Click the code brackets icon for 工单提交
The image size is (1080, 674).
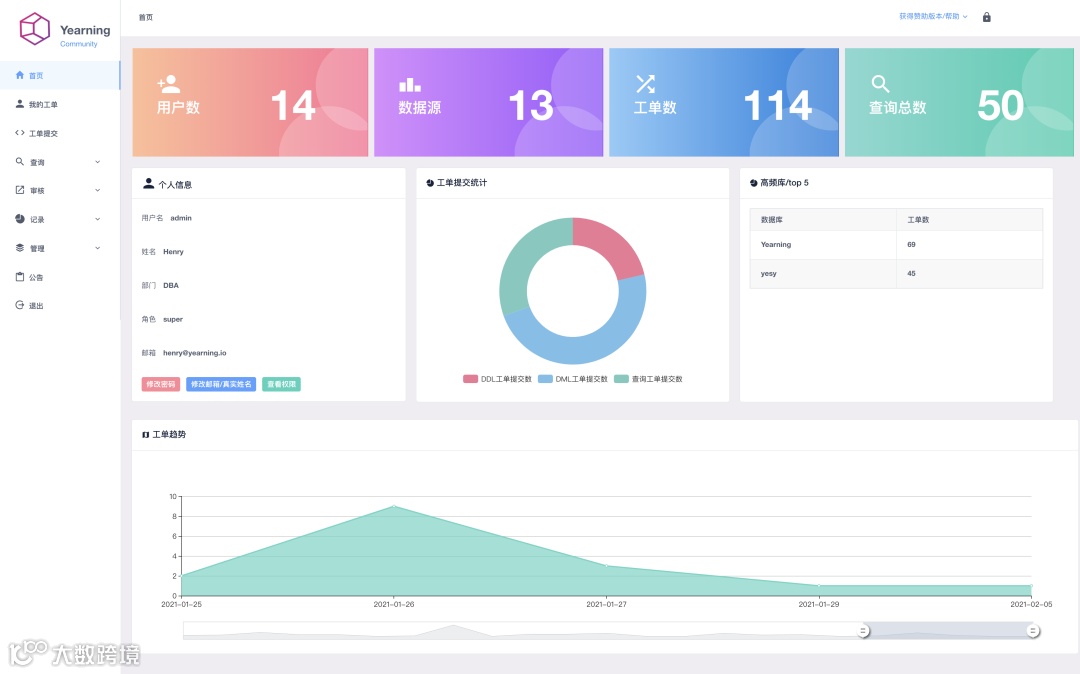(x=19, y=133)
